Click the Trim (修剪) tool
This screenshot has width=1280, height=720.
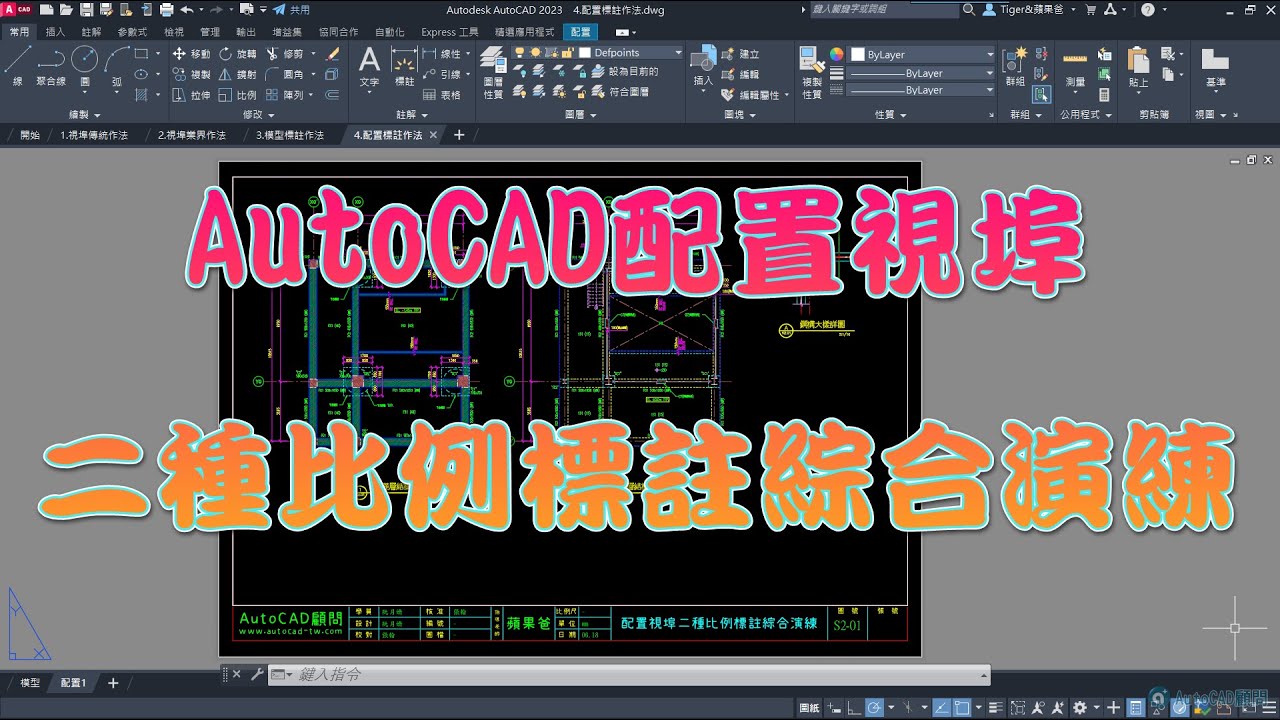pos(286,54)
